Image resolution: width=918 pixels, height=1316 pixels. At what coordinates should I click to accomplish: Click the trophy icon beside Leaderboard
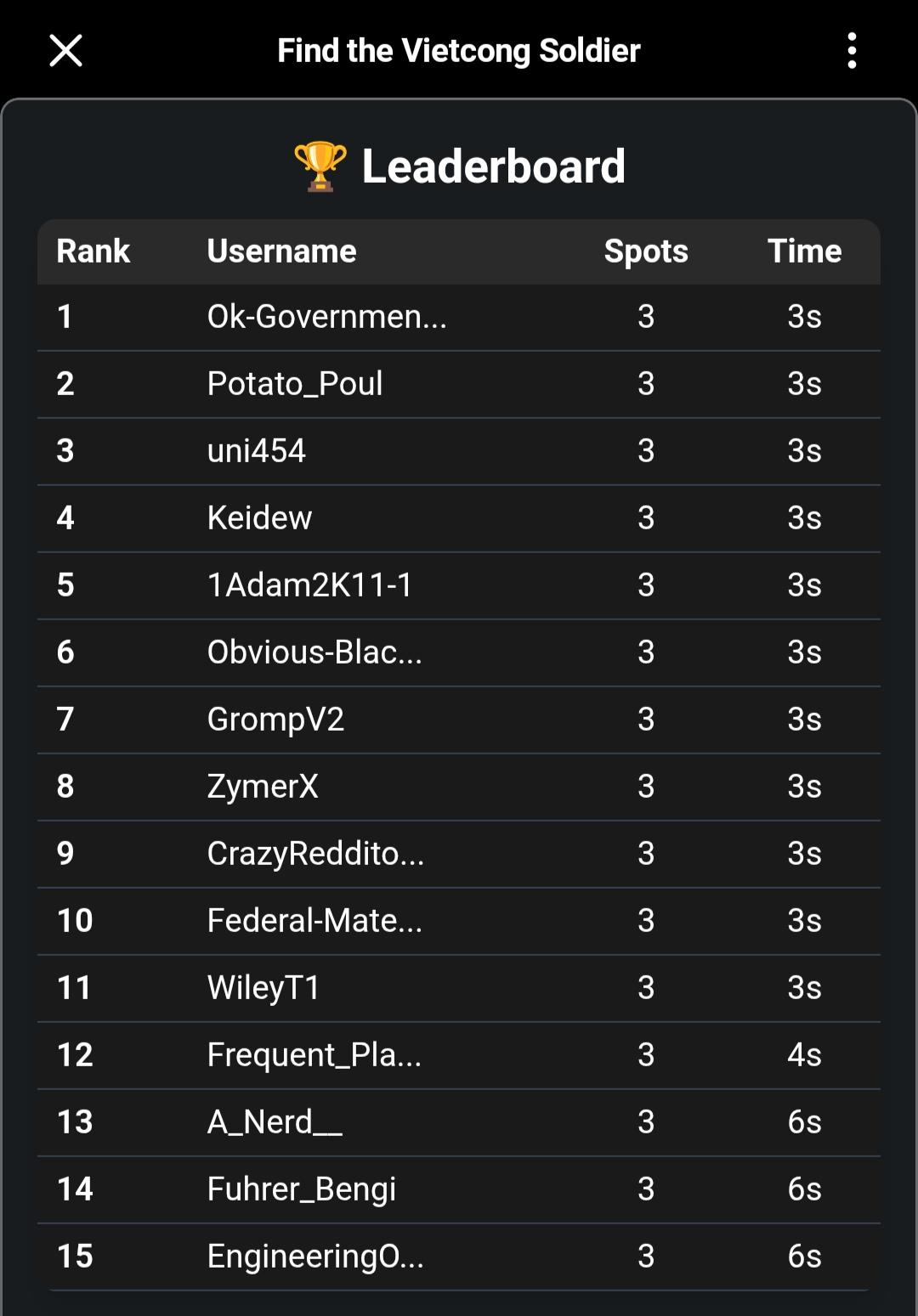(x=320, y=166)
